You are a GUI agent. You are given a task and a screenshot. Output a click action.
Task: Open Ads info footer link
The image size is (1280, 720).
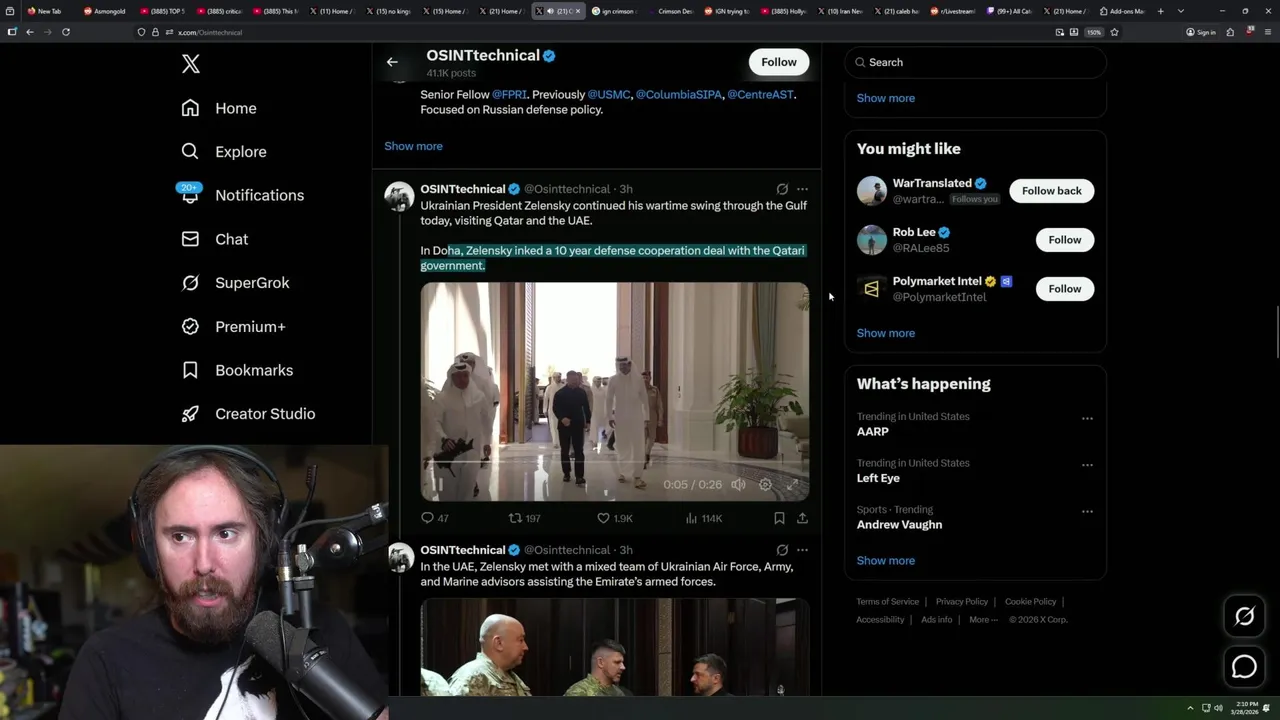tap(937, 620)
